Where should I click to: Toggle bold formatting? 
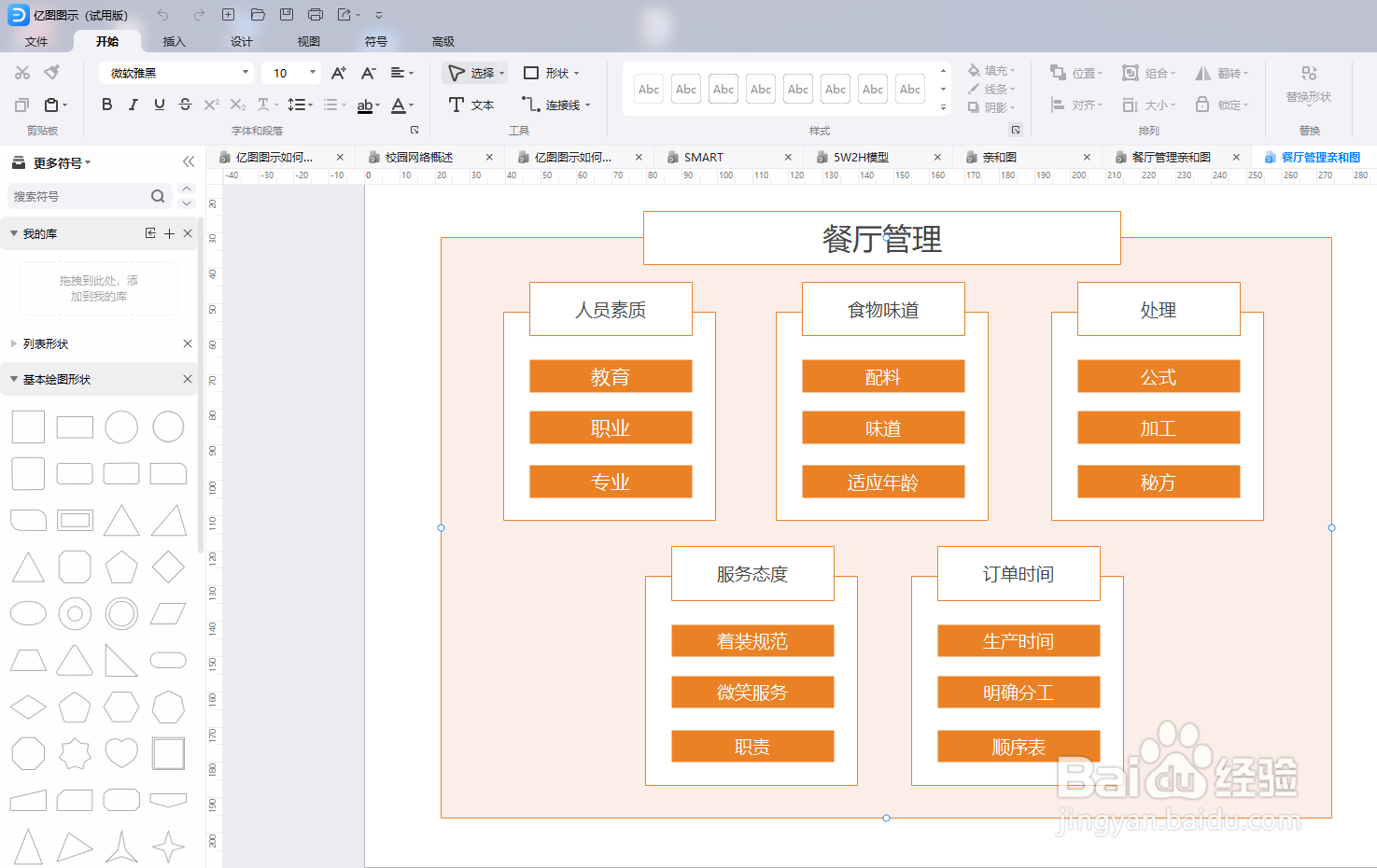click(107, 105)
